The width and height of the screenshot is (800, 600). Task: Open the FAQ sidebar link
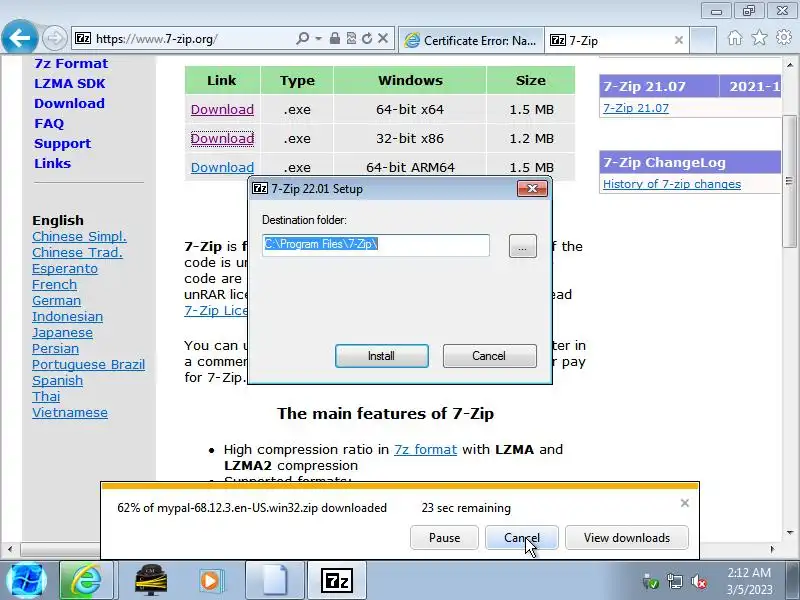[x=49, y=123]
